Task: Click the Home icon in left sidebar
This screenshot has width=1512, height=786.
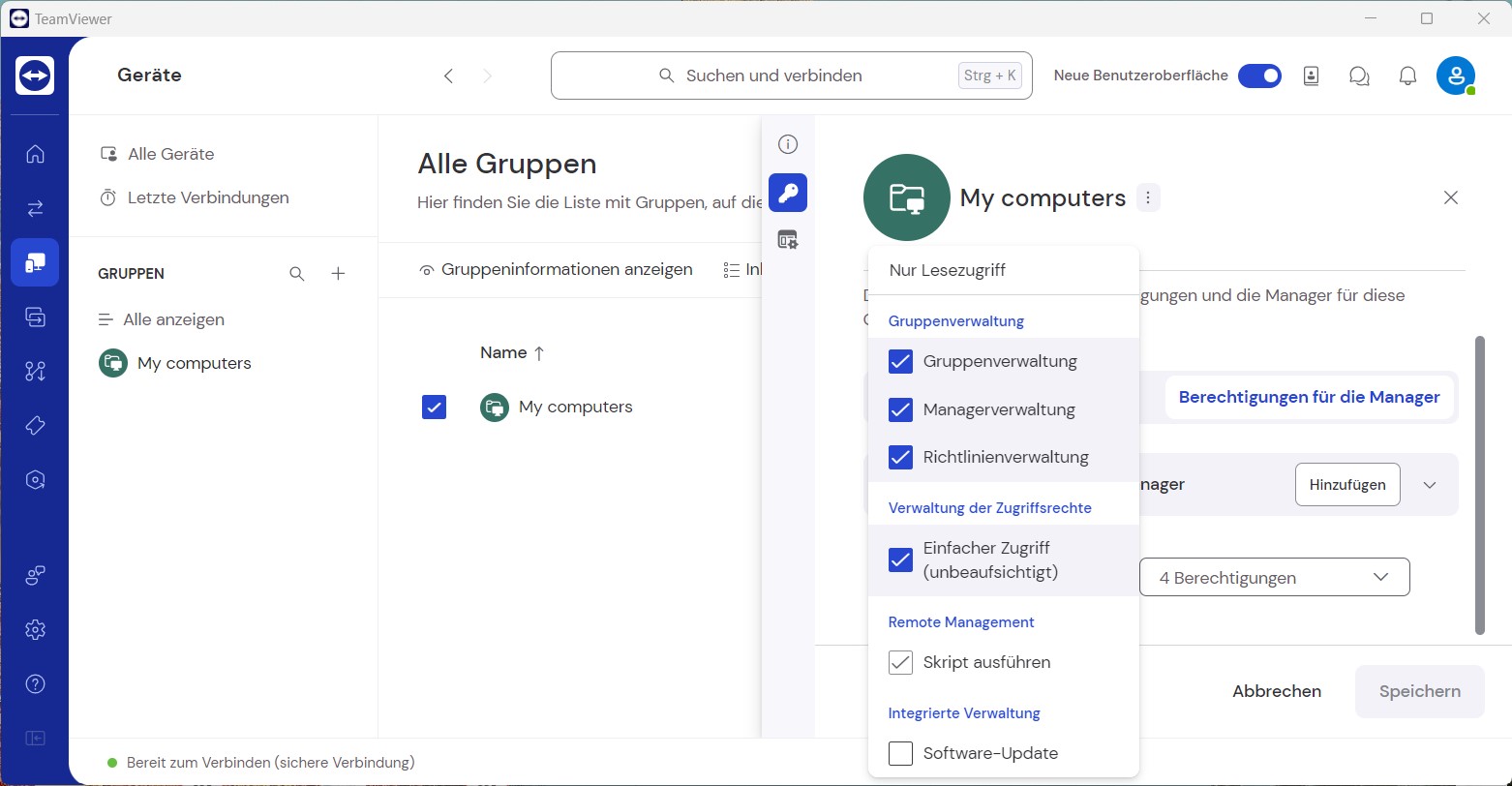Action: click(35, 154)
